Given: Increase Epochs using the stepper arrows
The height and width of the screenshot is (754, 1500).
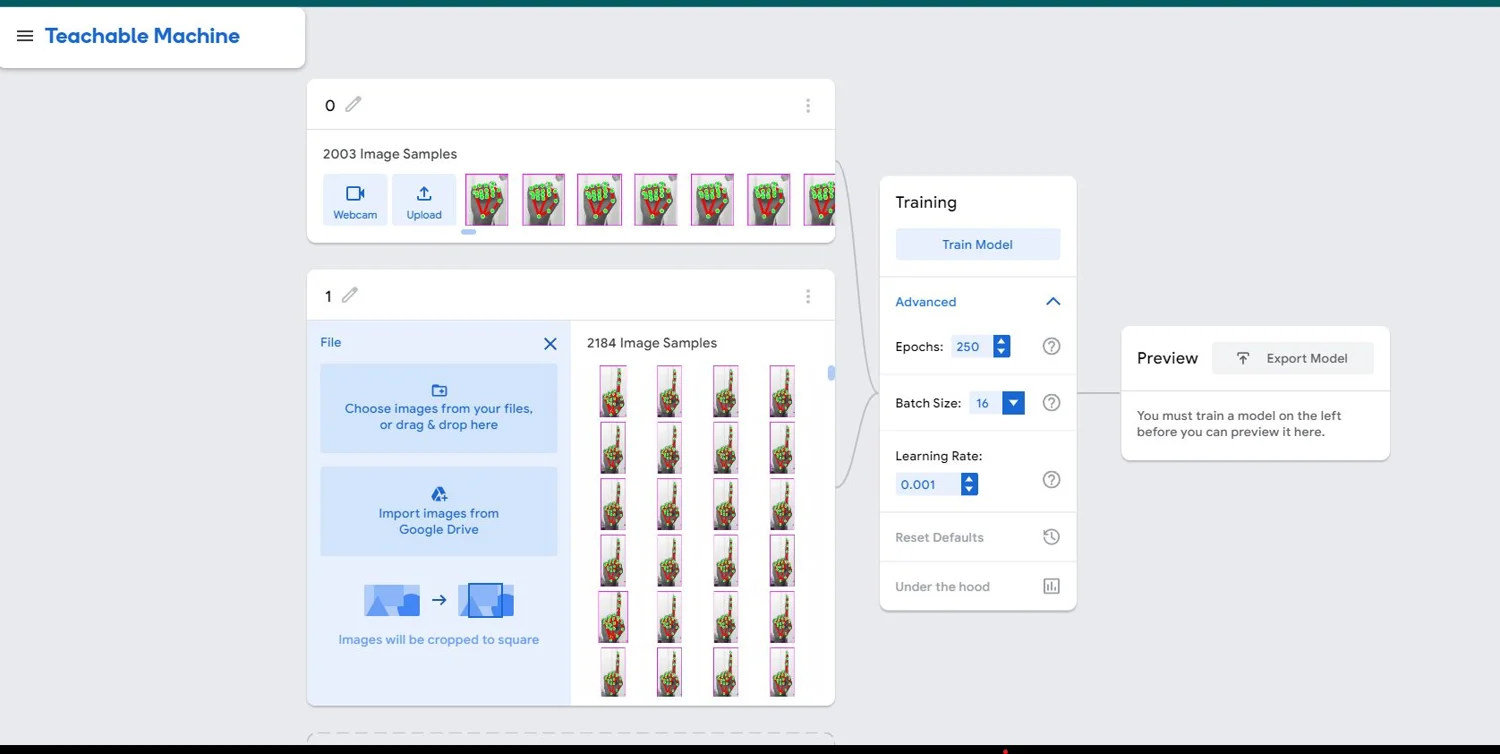Looking at the screenshot, I should (x=1001, y=341).
